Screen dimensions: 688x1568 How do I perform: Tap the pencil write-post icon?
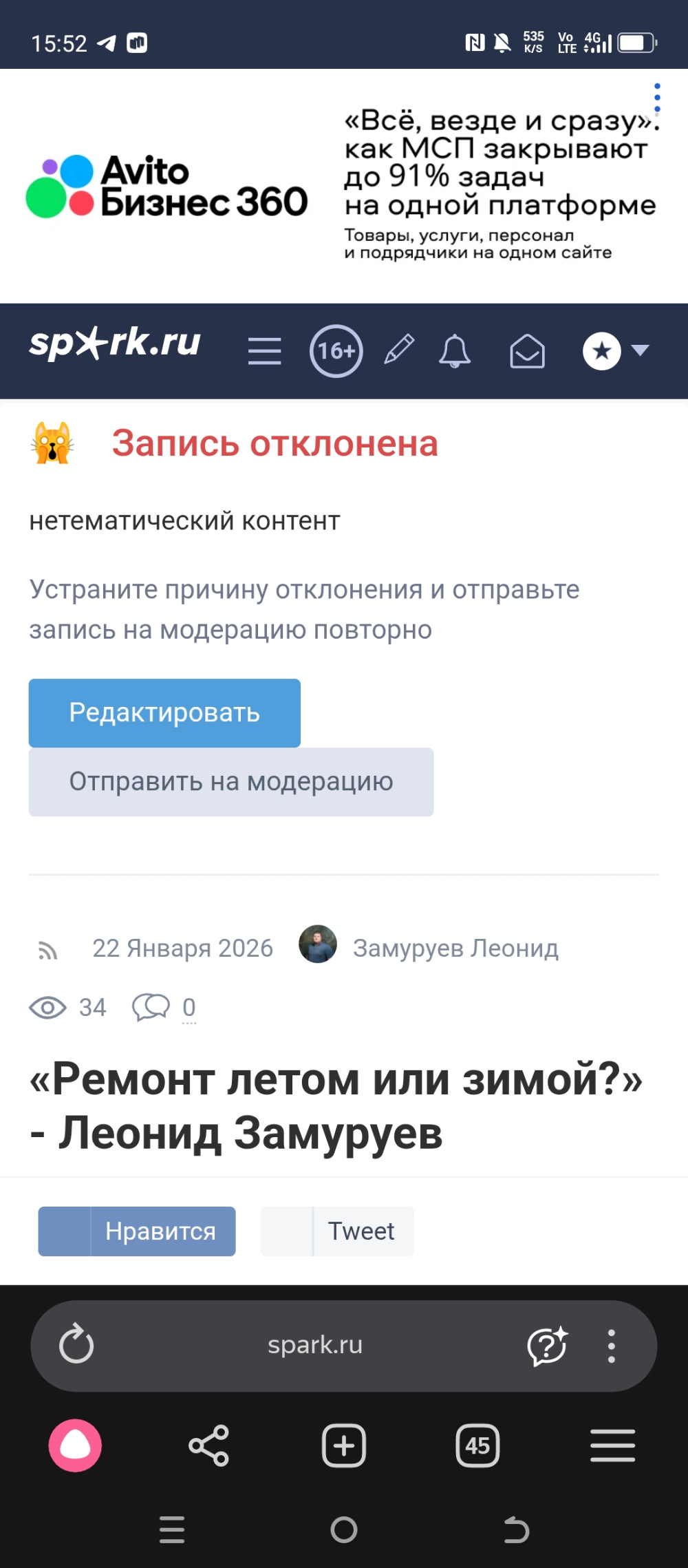point(399,349)
